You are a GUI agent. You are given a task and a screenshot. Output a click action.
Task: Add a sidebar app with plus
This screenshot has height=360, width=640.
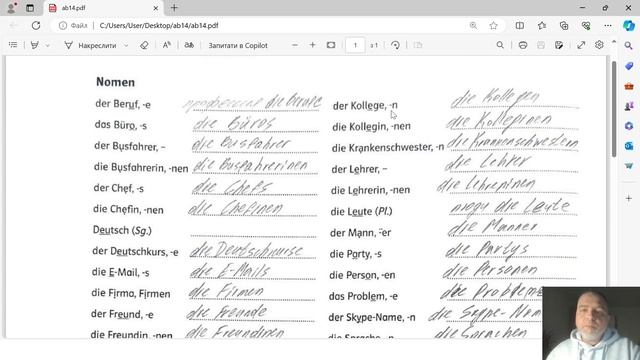(629, 198)
